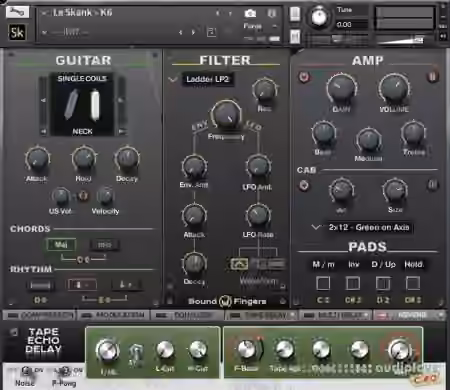Screen dimensions: 450x390
Task: Open the wrench instrument edit icon
Action: [x=17, y=12]
